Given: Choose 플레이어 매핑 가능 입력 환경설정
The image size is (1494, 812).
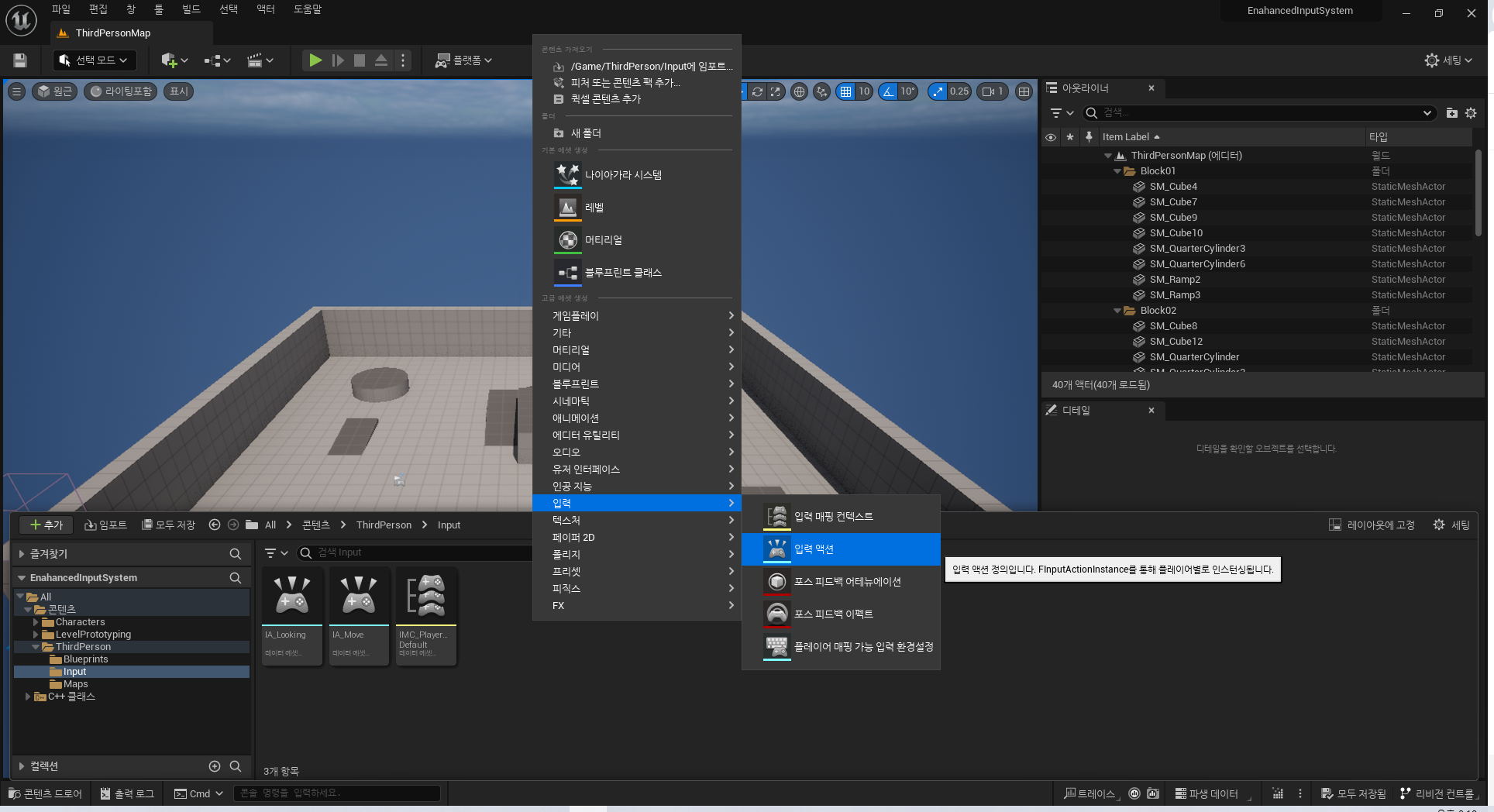Looking at the screenshot, I should click(x=841, y=647).
